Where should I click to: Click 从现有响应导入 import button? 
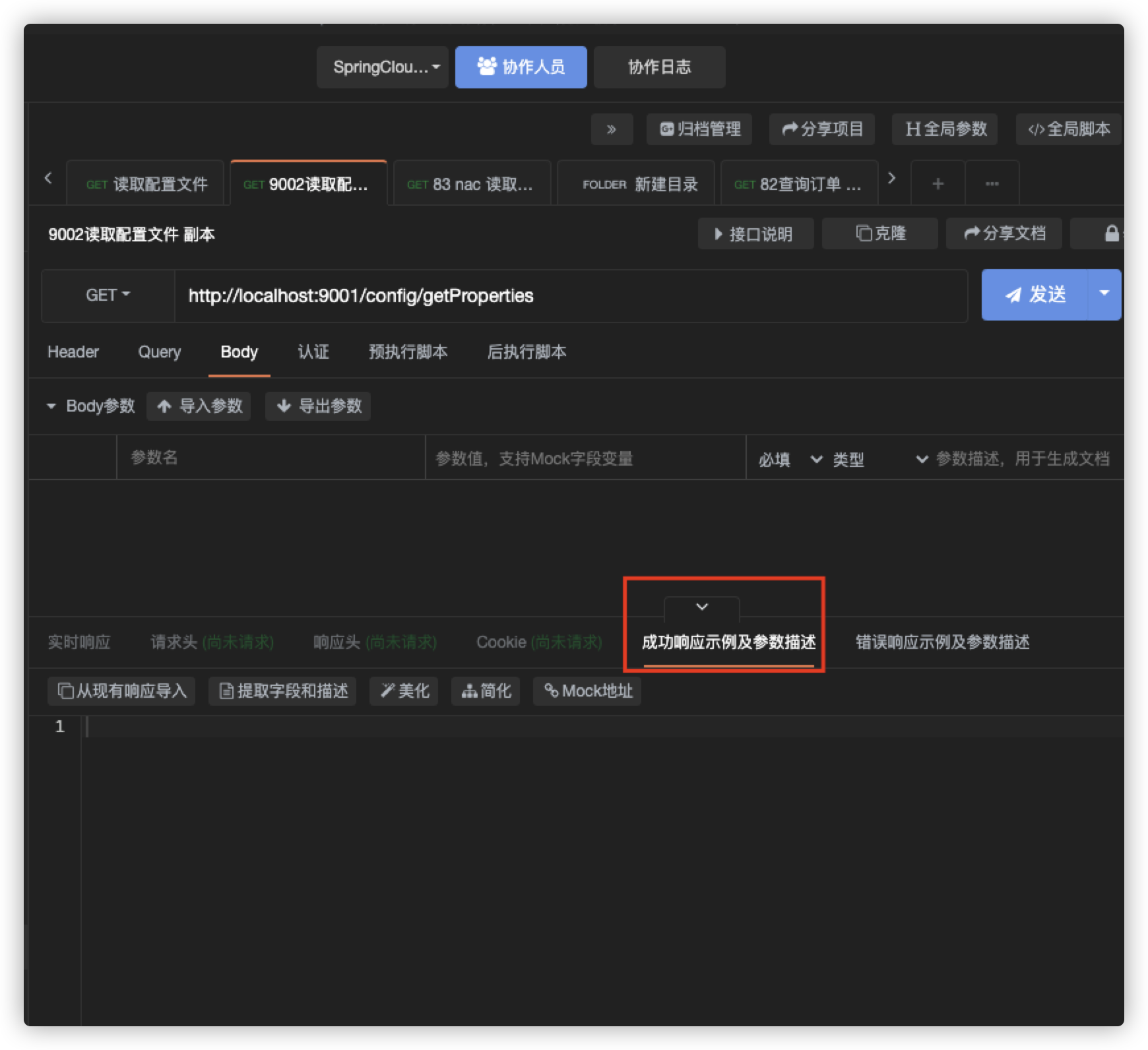point(121,691)
